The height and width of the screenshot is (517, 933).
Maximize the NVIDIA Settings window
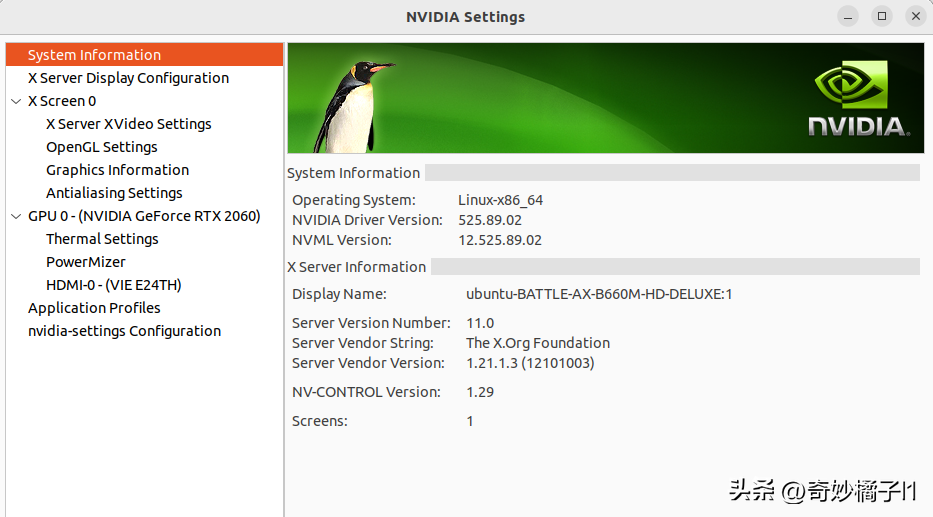click(x=882, y=17)
